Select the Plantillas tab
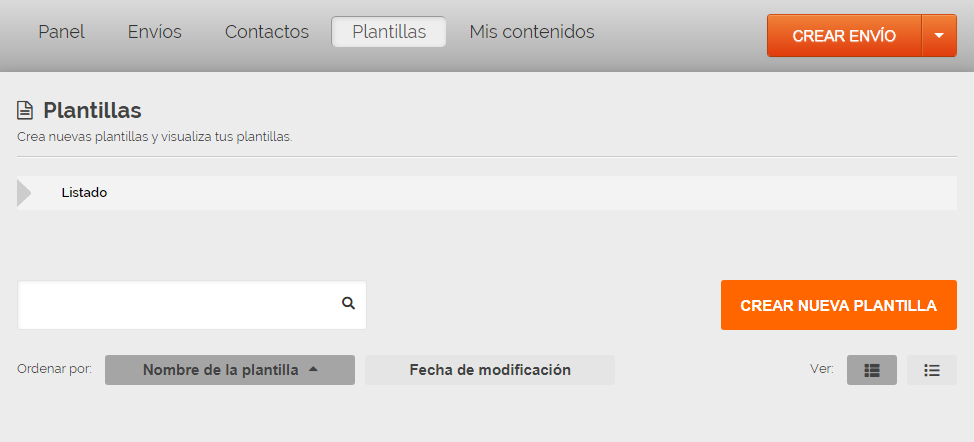This screenshot has width=974, height=442. click(389, 32)
